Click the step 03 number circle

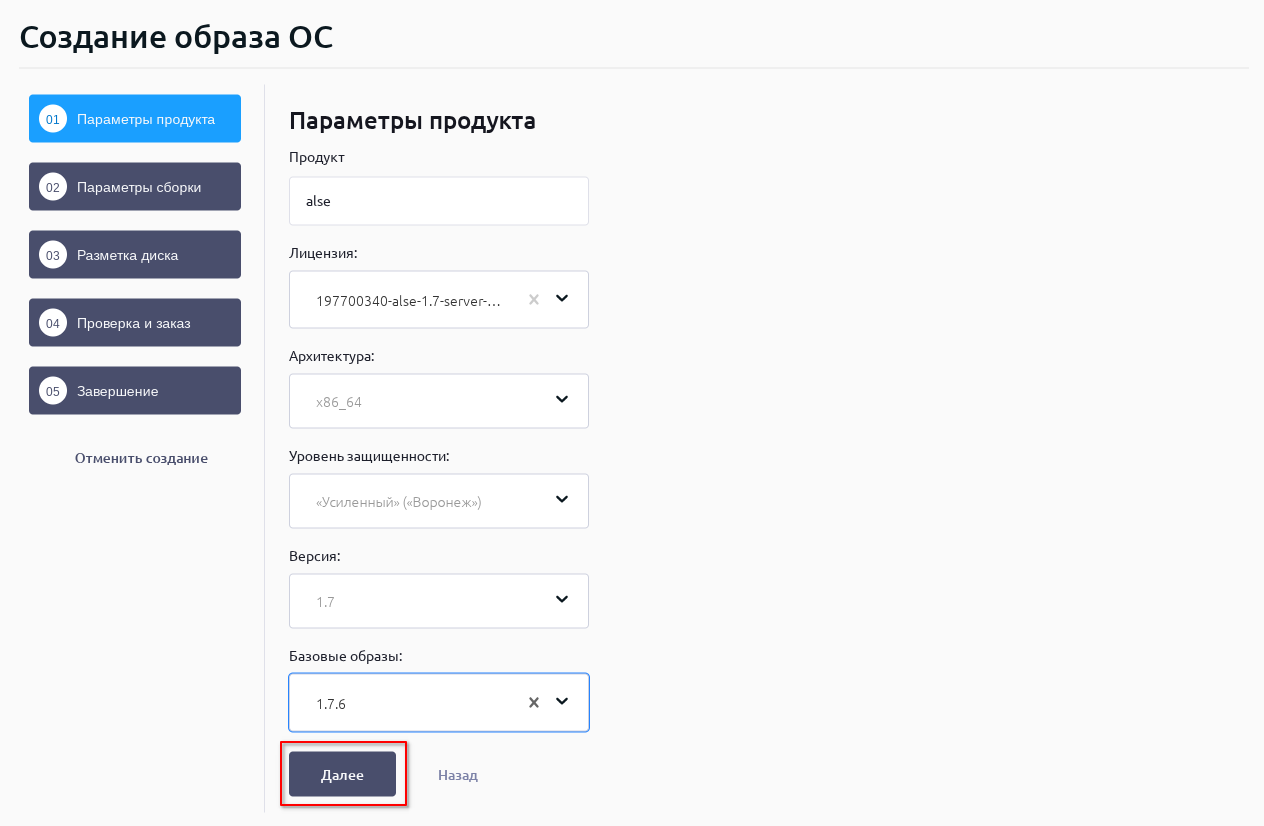tap(53, 255)
